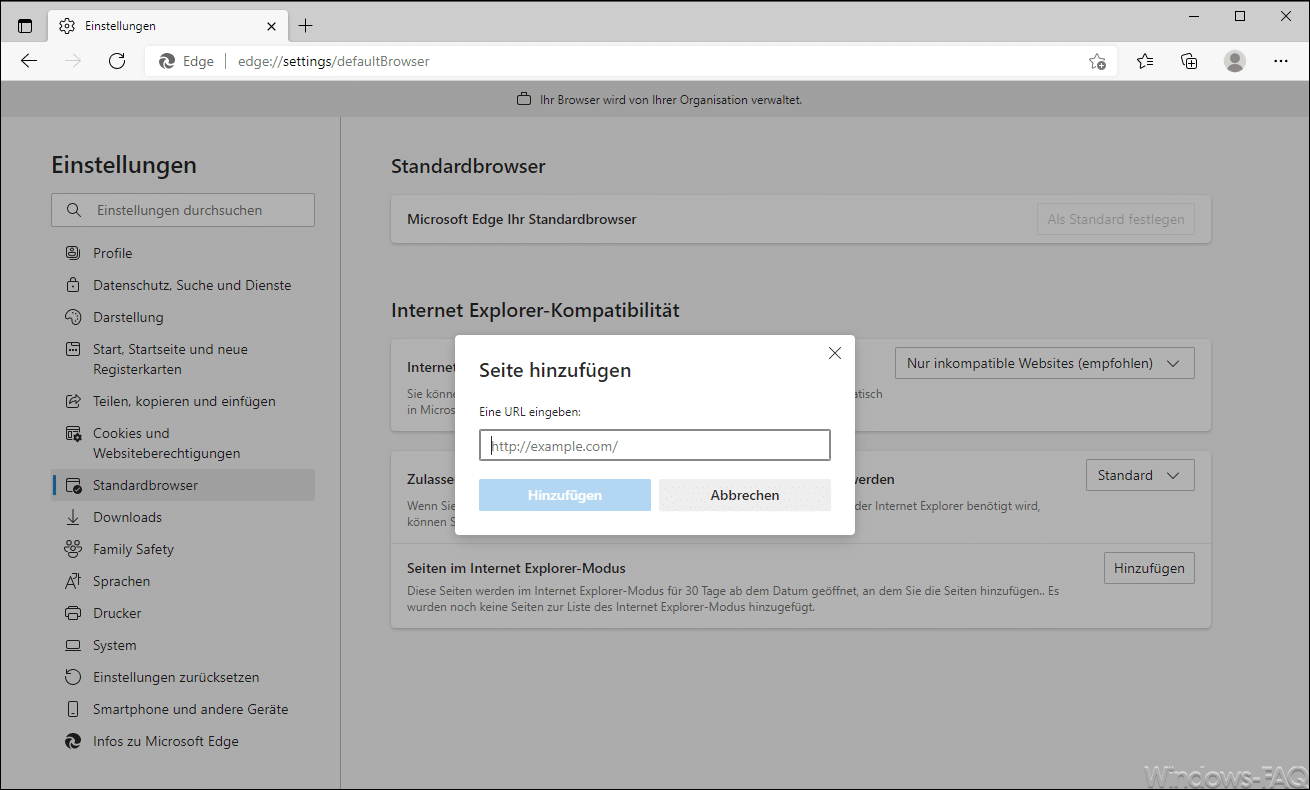Open the Collections icon in toolbar
The height and width of the screenshot is (790, 1310).
click(x=1189, y=61)
